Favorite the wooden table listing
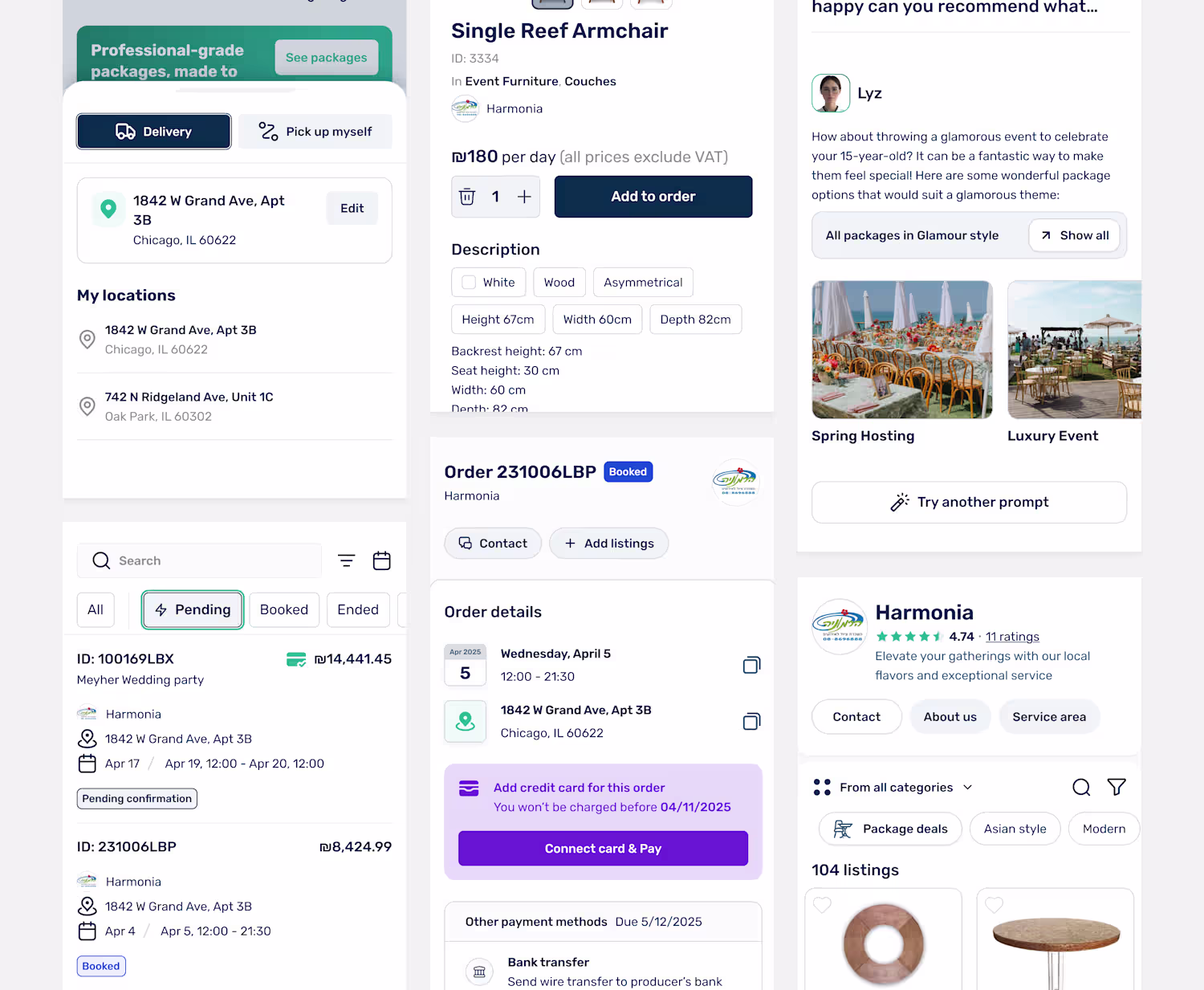 coord(995,905)
